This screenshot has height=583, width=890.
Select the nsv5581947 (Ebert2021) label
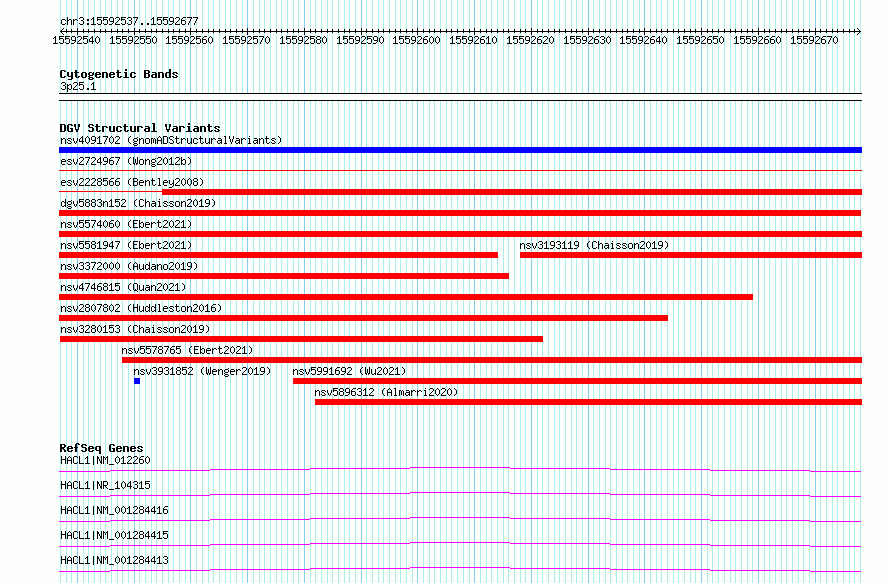[x=126, y=245]
